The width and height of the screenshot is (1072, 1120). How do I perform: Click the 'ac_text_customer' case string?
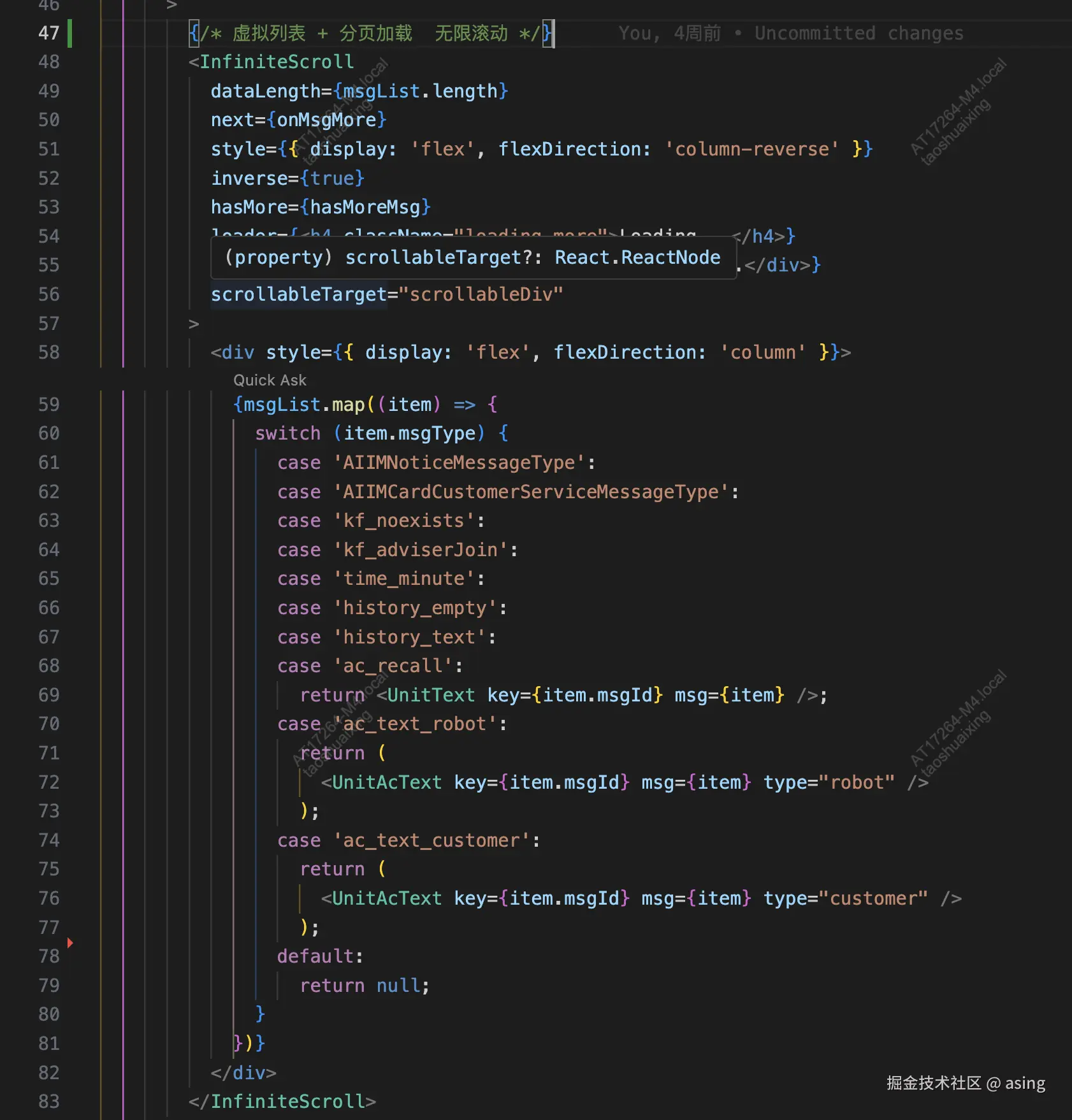click(431, 840)
